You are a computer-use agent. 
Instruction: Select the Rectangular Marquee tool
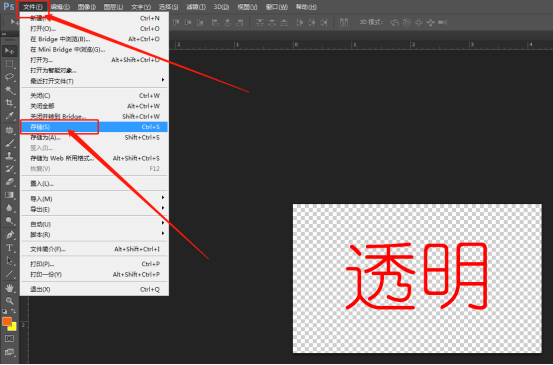10,64
